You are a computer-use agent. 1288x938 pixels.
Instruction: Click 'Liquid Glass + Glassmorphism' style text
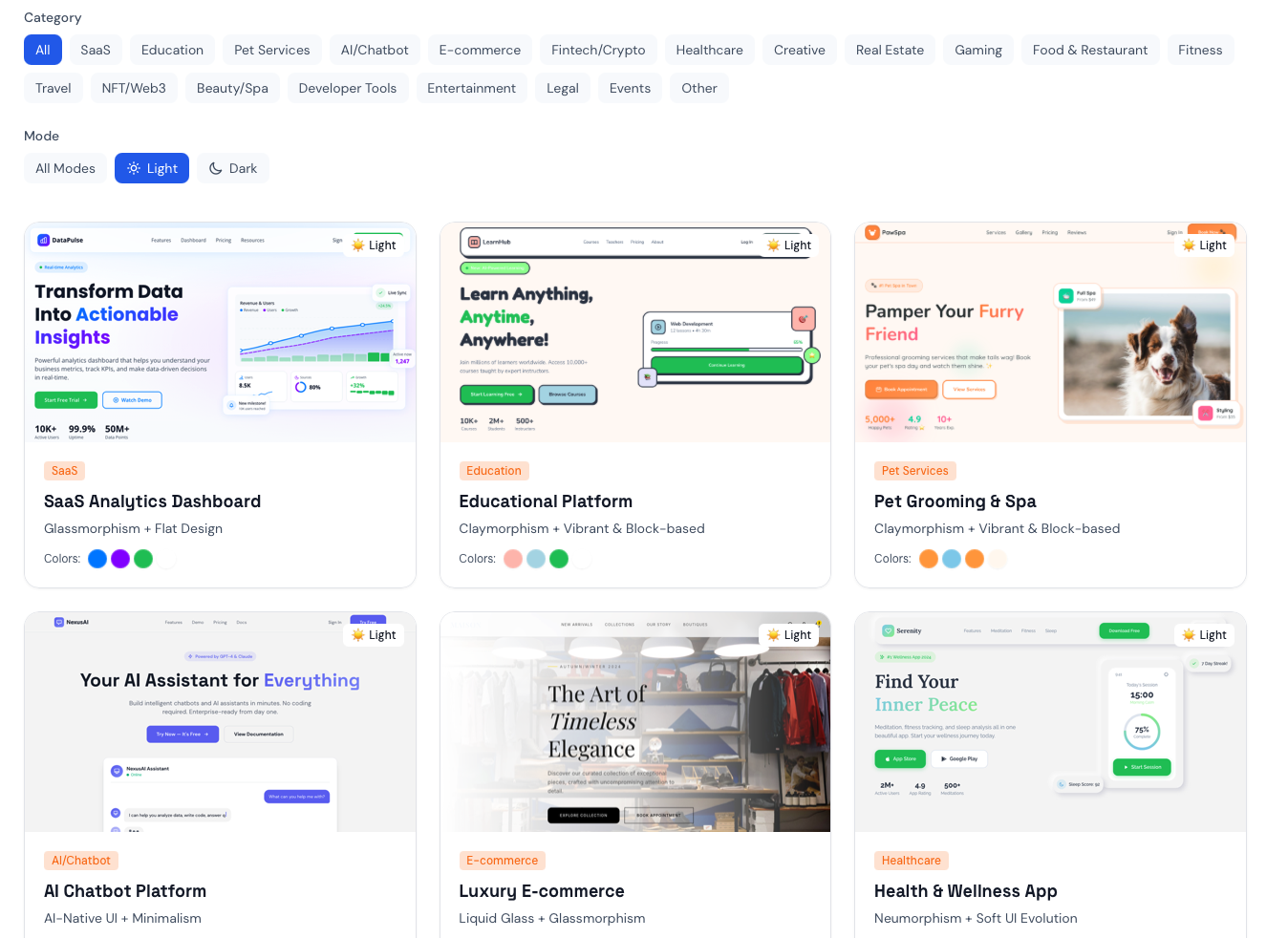coord(552,919)
